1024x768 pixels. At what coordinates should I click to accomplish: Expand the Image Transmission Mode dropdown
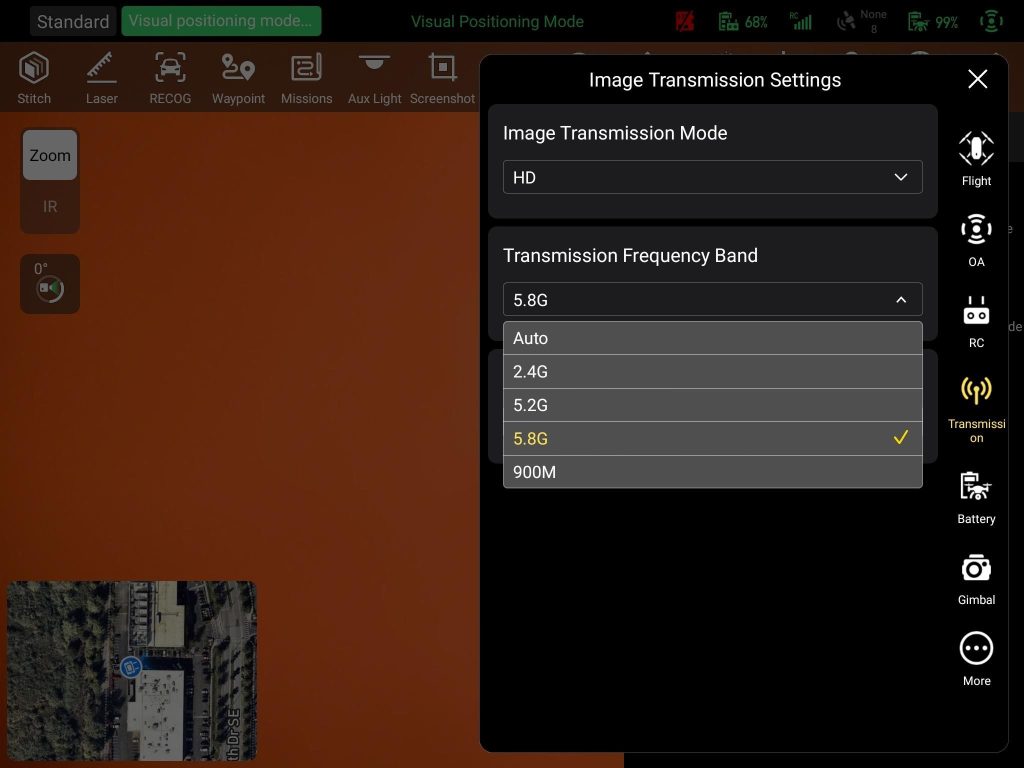712,178
